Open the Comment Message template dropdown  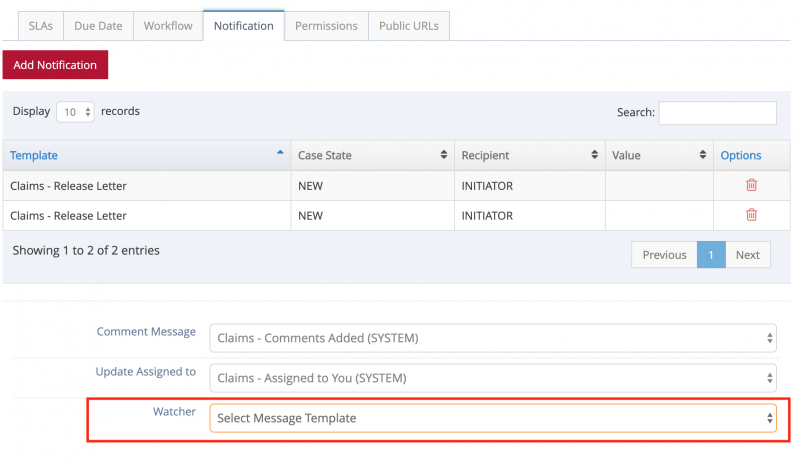click(493, 338)
